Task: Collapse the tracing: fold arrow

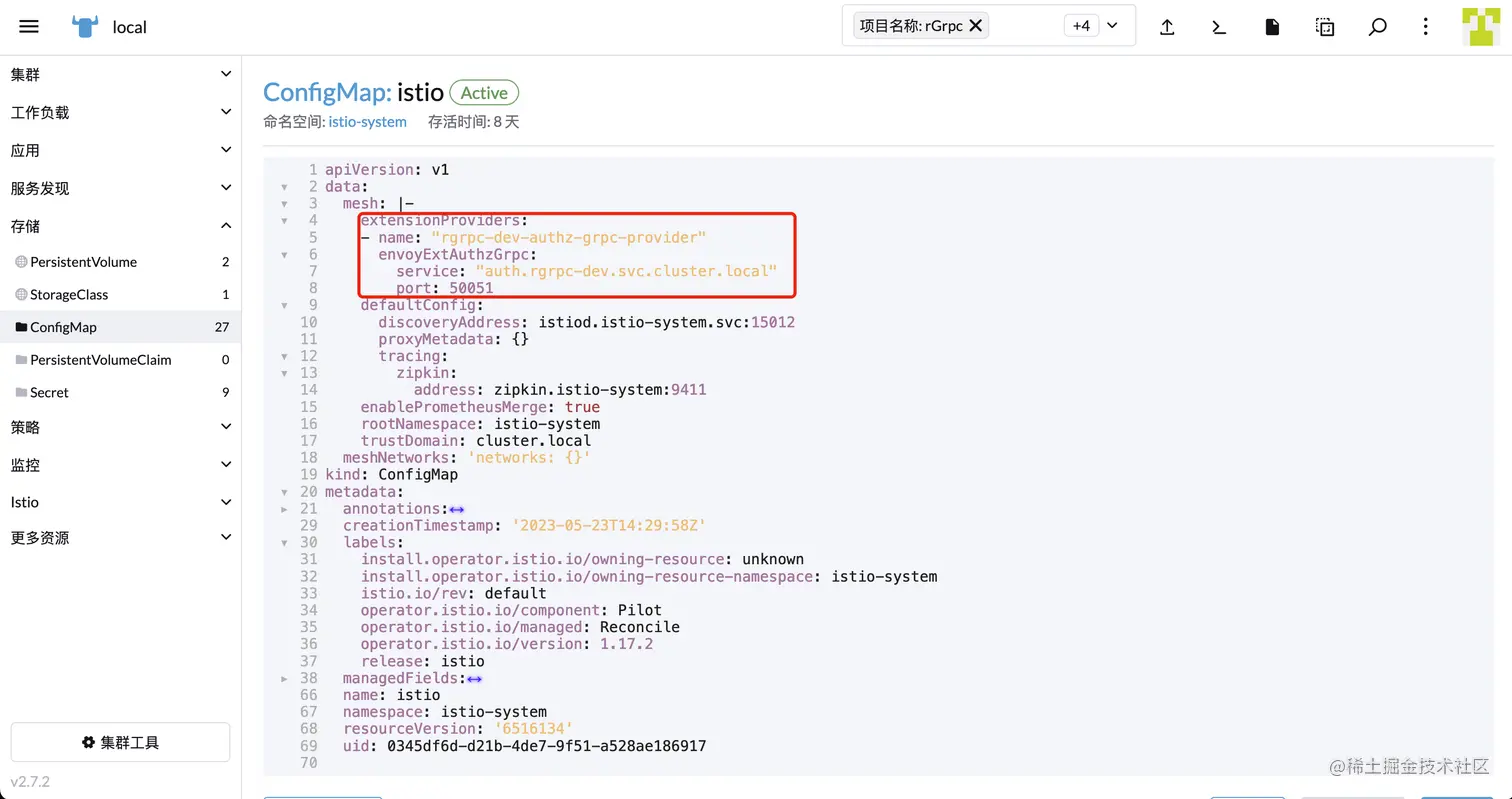Action: click(284, 357)
